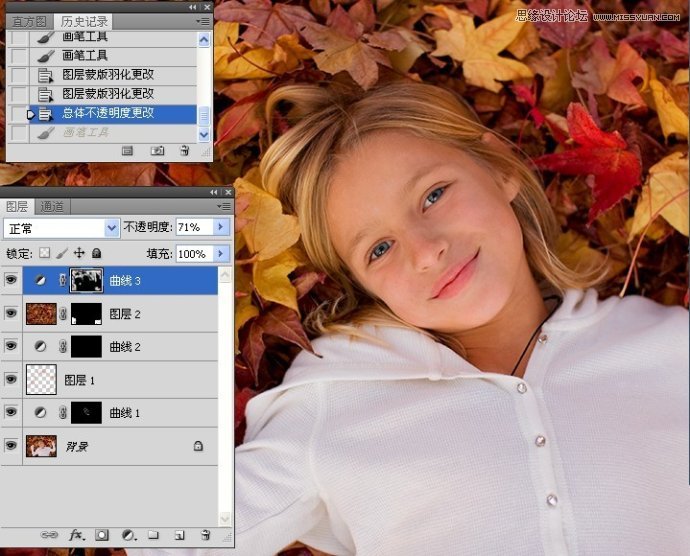Click the lock position (move arrows) icon
The height and width of the screenshot is (556, 690).
pyautogui.click(x=79, y=254)
